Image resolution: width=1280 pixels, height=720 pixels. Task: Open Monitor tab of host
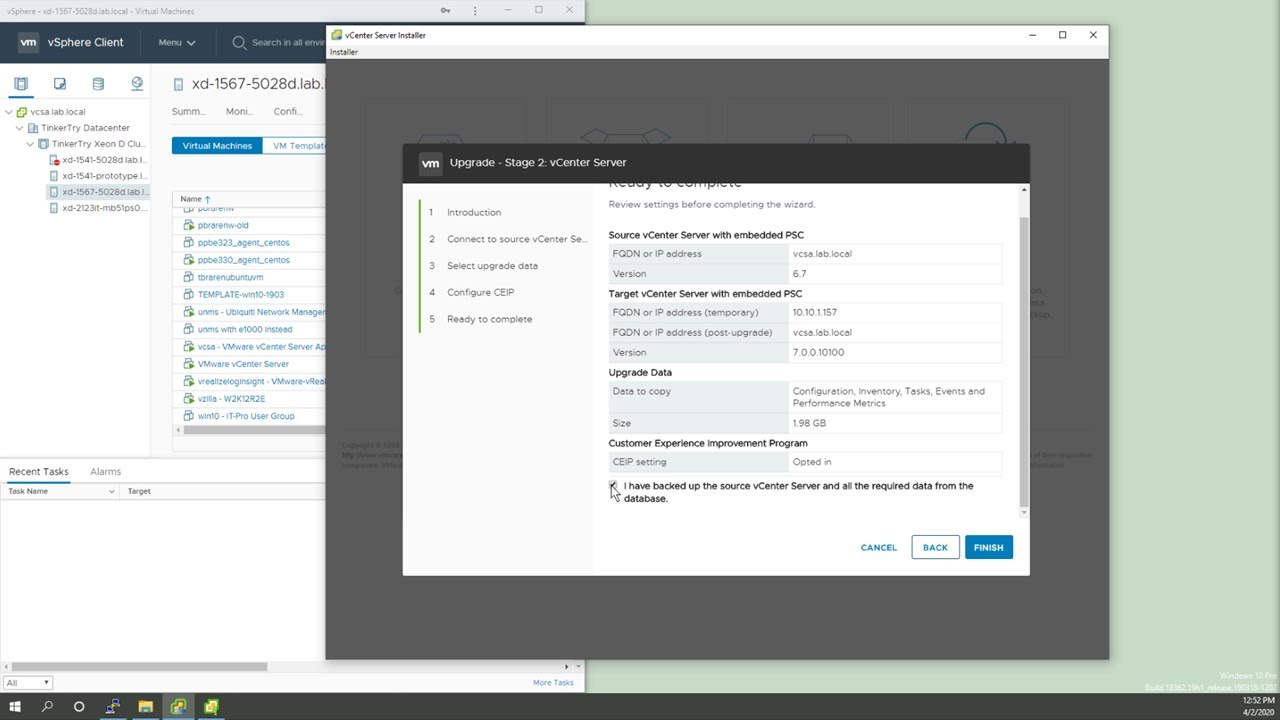[238, 111]
